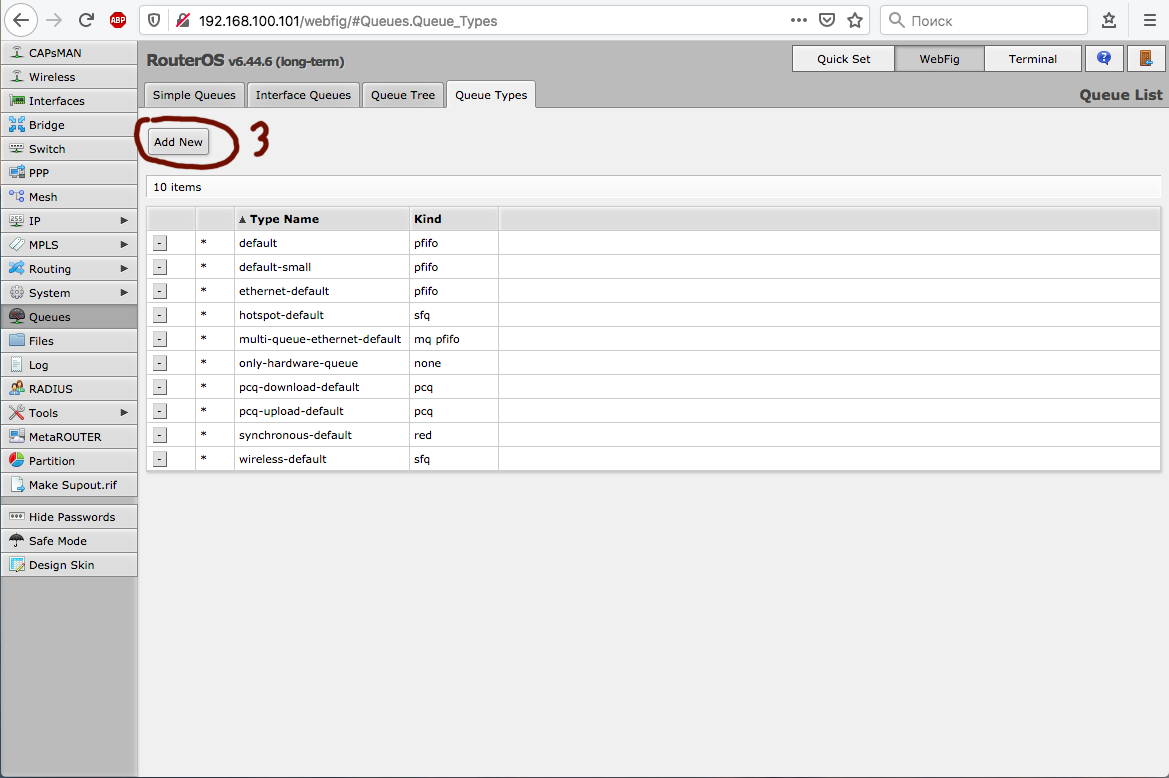
Task: Click the MPLS menu icon
Action: click(x=16, y=244)
